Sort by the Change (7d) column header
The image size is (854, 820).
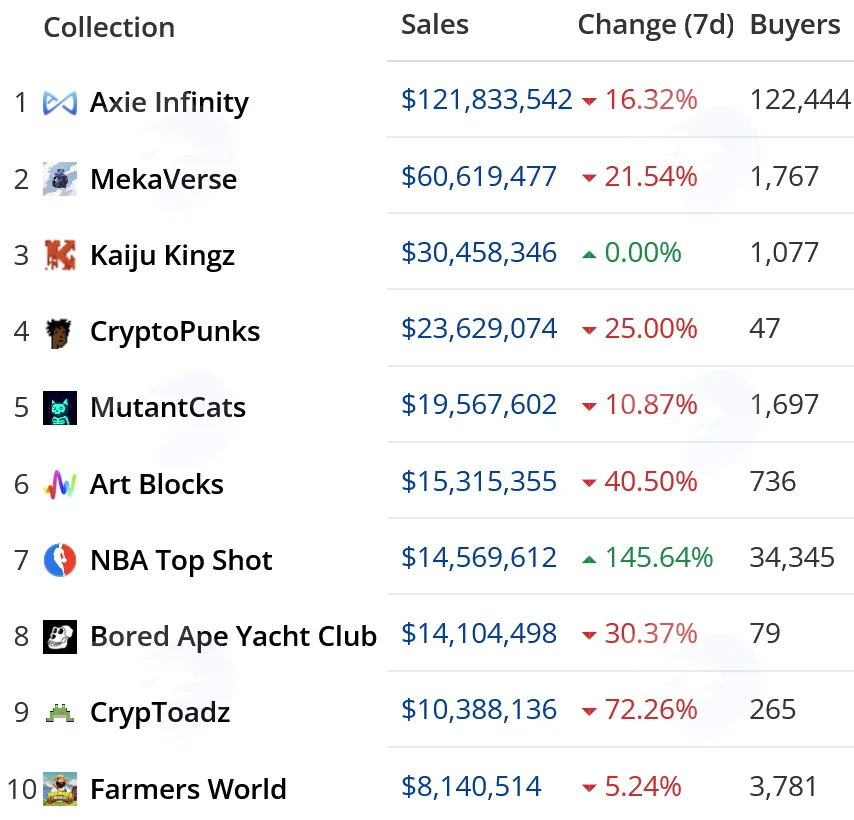tap(656, 25)
